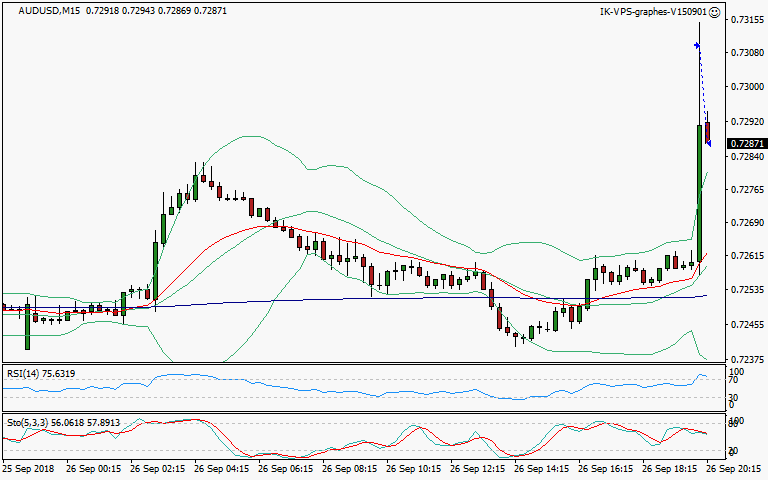
Task: Click the 0.72840 price scale value
Action: pos(747,156)
